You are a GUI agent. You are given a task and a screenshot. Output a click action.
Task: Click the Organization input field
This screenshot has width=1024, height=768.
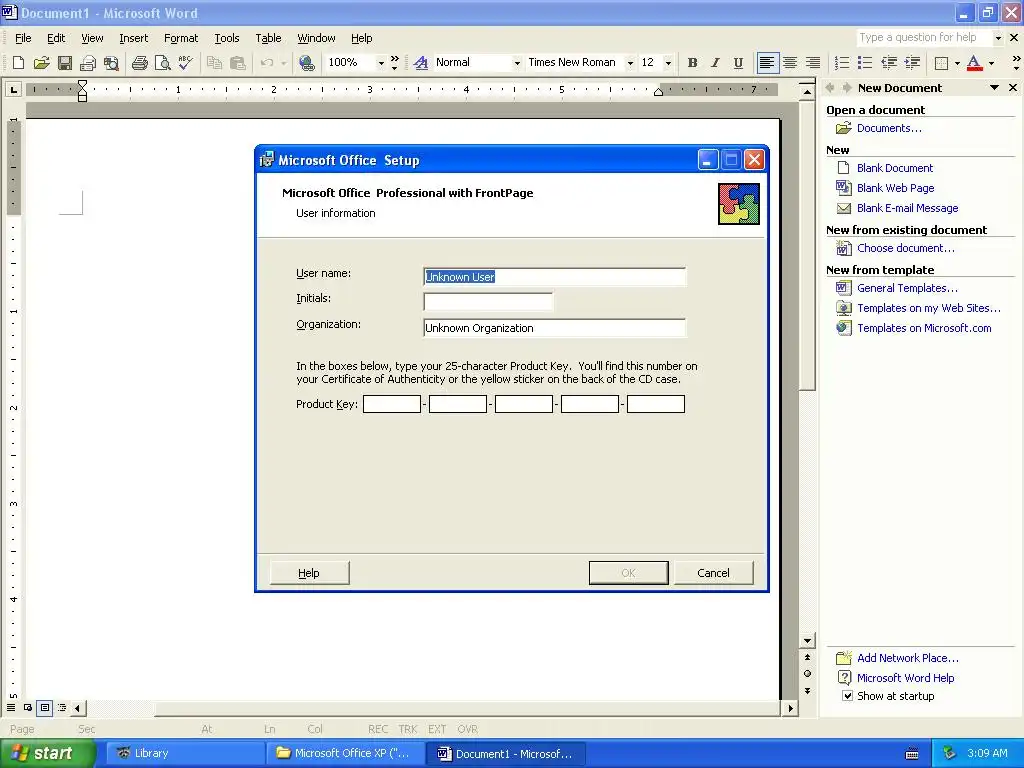tap(554, 328)
